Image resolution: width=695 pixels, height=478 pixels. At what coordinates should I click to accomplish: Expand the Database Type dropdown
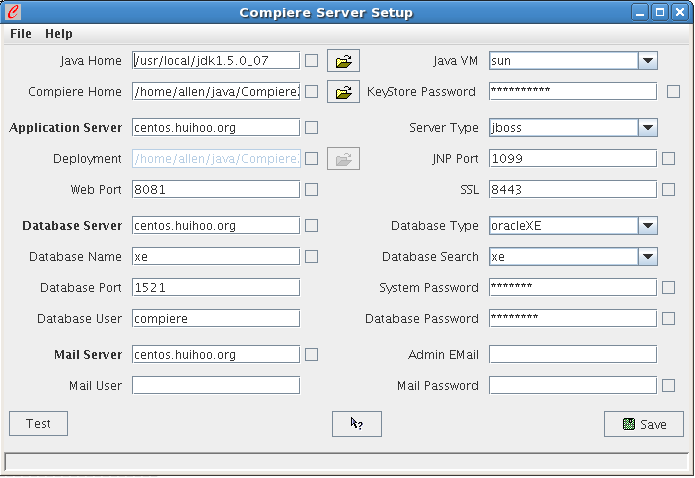point(647,225)
